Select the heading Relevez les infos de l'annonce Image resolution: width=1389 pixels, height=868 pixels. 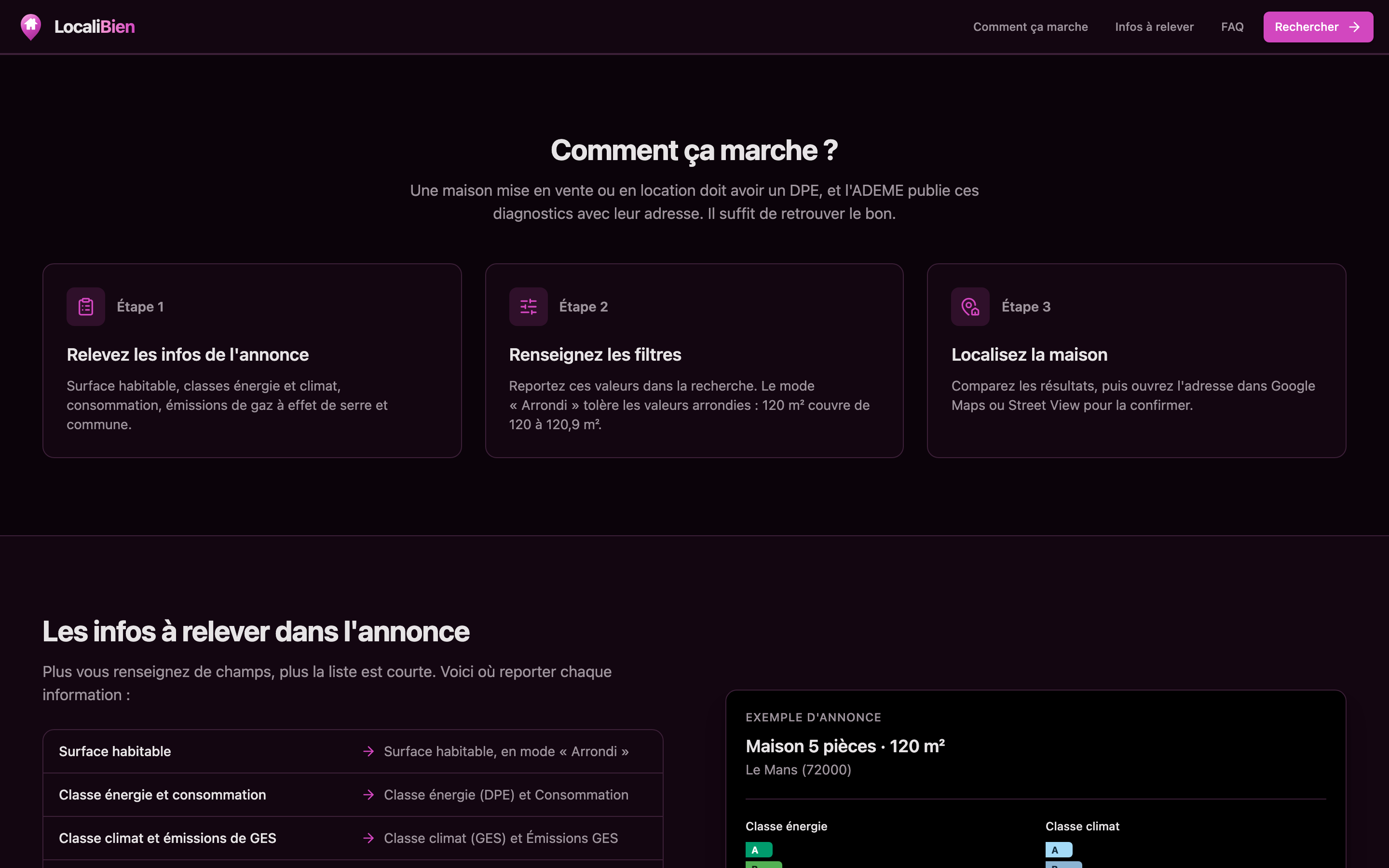[188, 355]
